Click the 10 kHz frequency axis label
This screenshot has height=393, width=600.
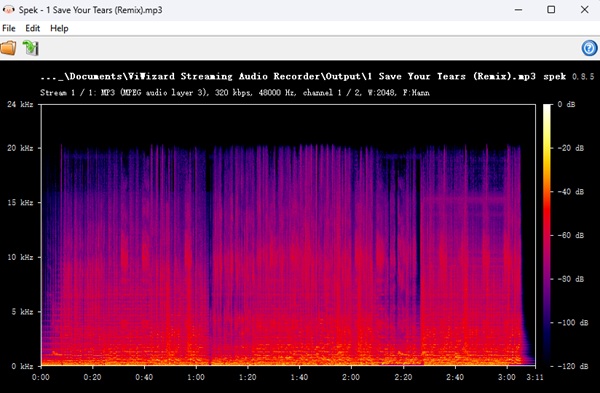pos(20,257)
